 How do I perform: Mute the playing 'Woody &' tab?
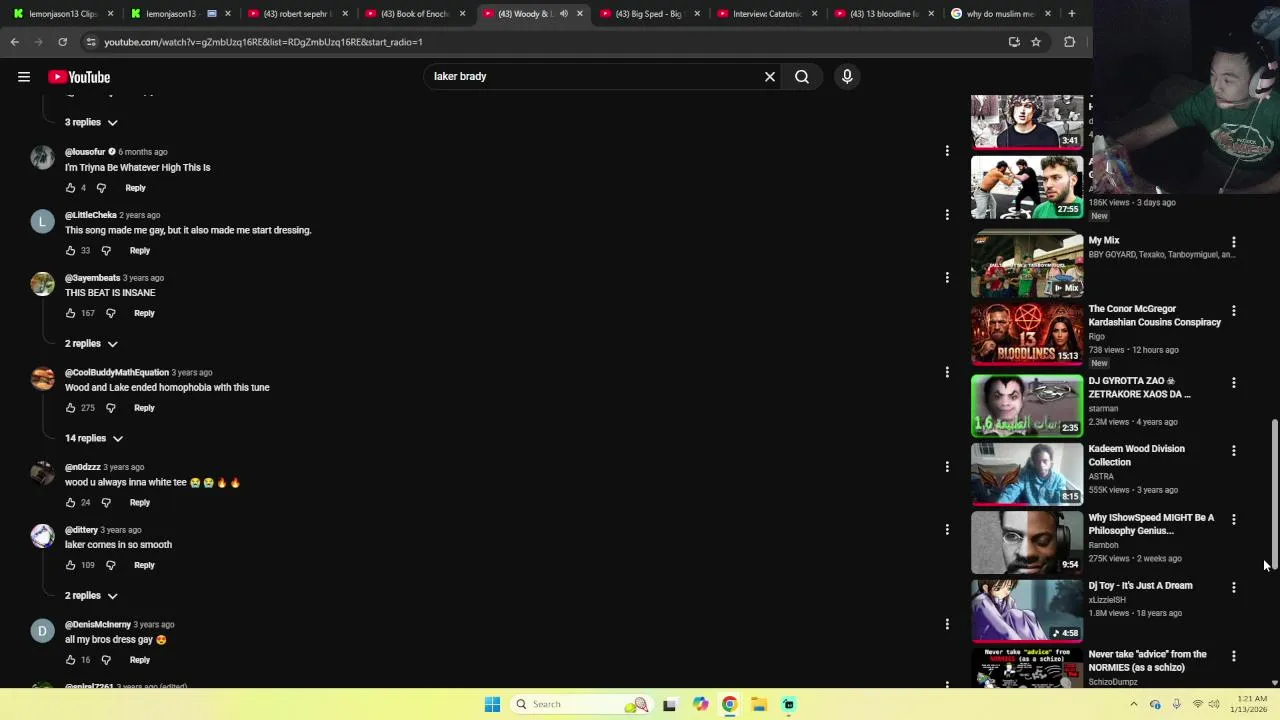pos(563,14)
